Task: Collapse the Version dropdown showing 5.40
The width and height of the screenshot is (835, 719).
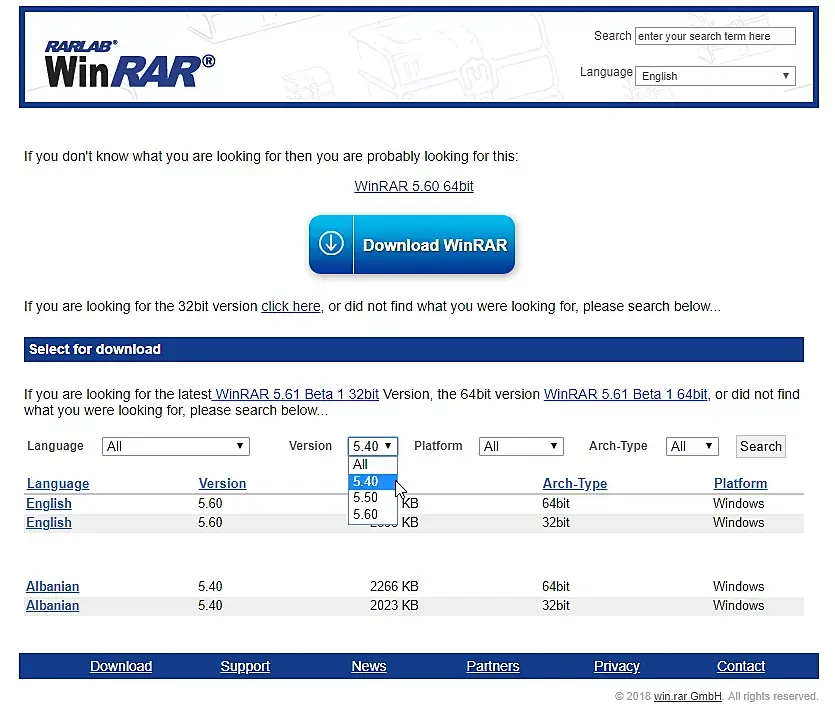Action: click(x=373, y=446)
